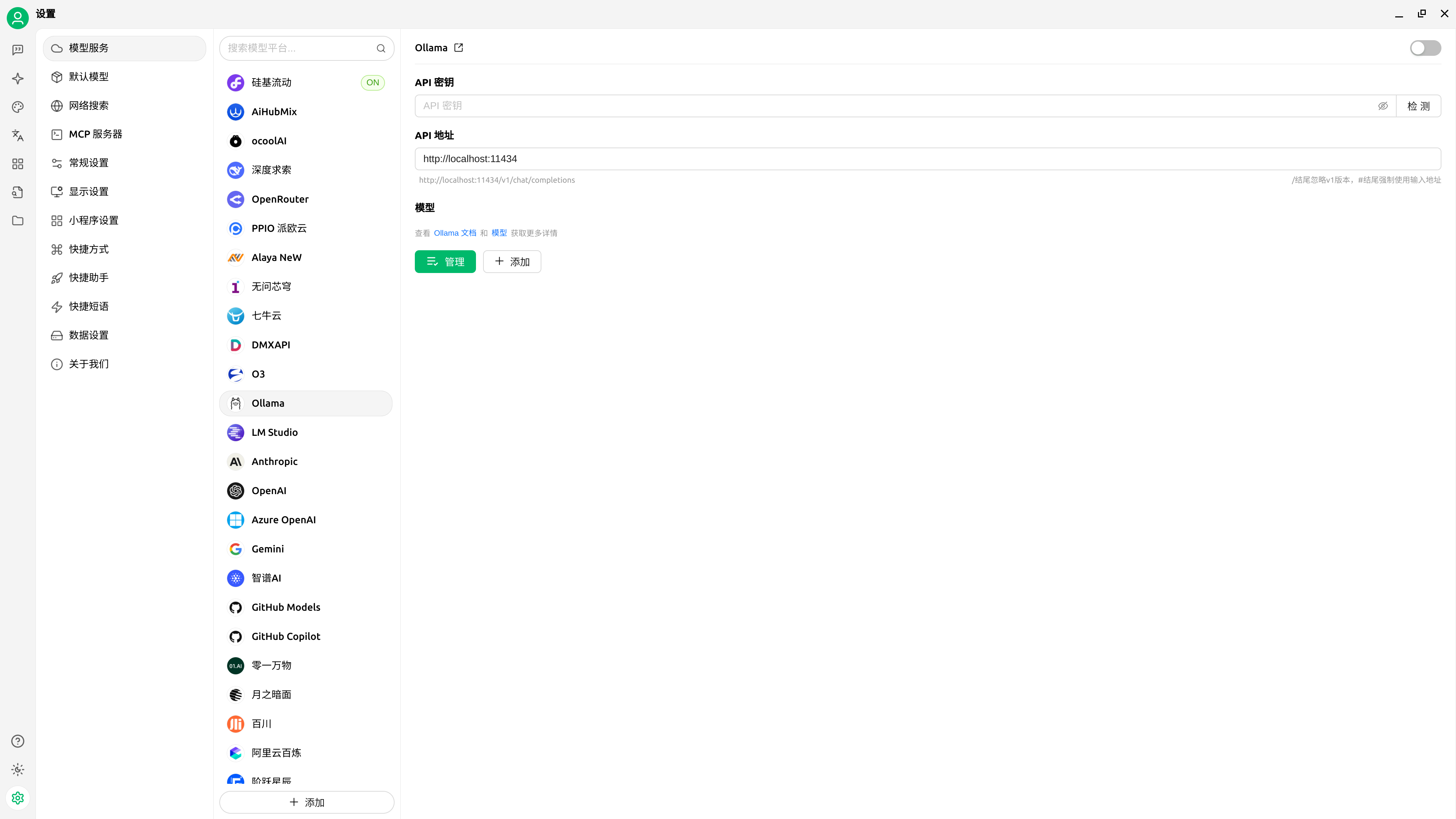
Task: Click the green 管理 models button
Action: [445, 262]
